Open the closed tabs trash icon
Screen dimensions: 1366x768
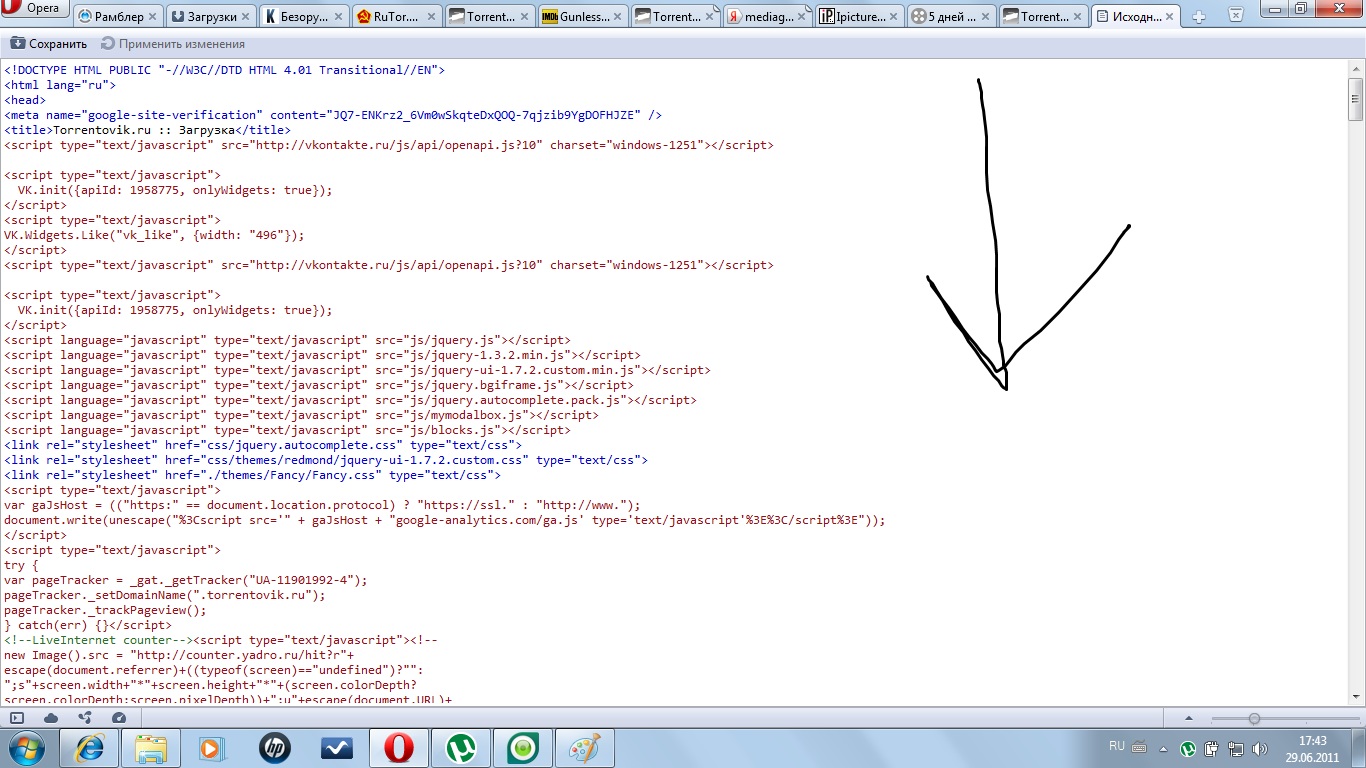1236,15
